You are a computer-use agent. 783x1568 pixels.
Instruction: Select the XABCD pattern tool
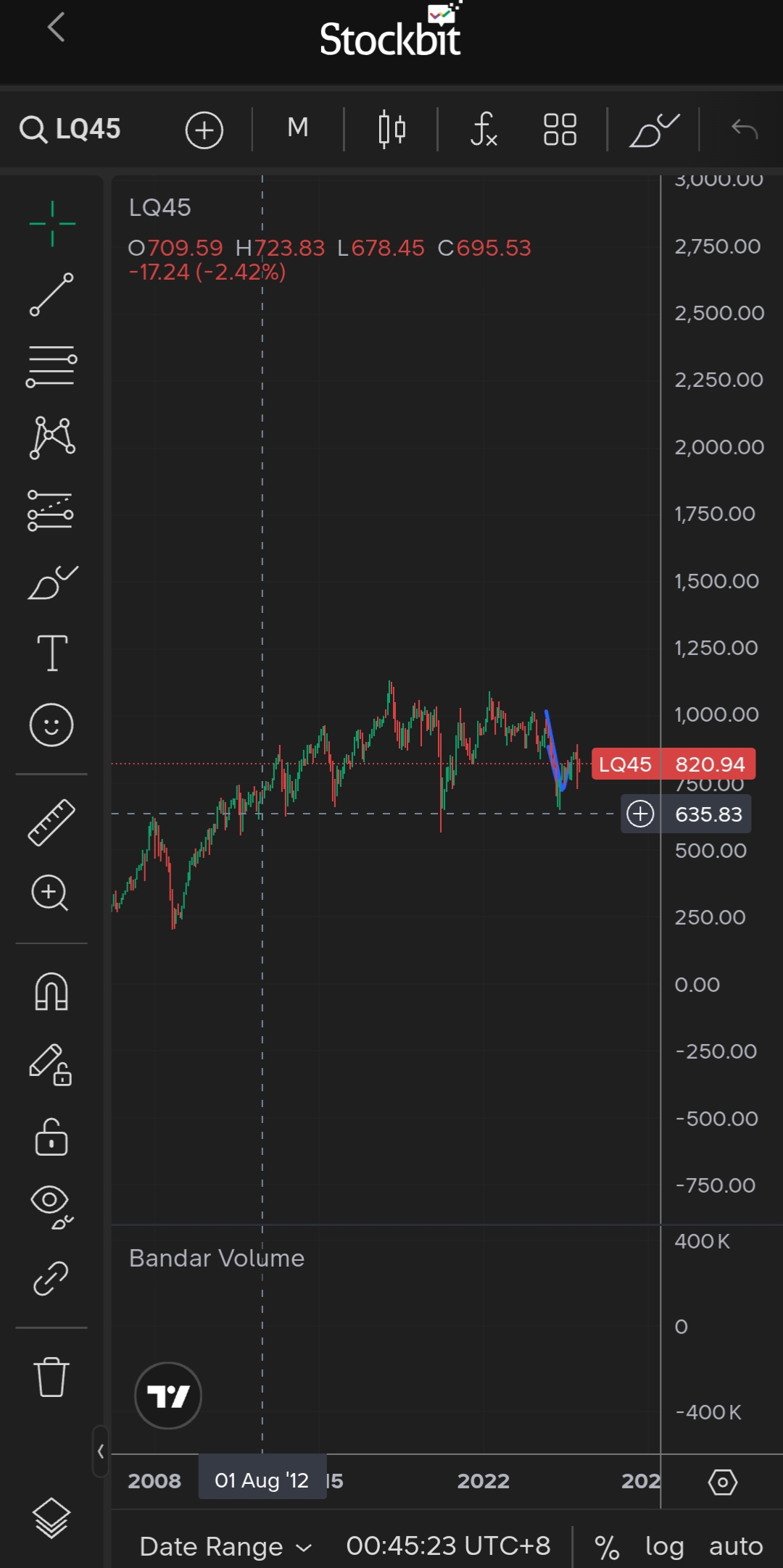coord(51,438)
